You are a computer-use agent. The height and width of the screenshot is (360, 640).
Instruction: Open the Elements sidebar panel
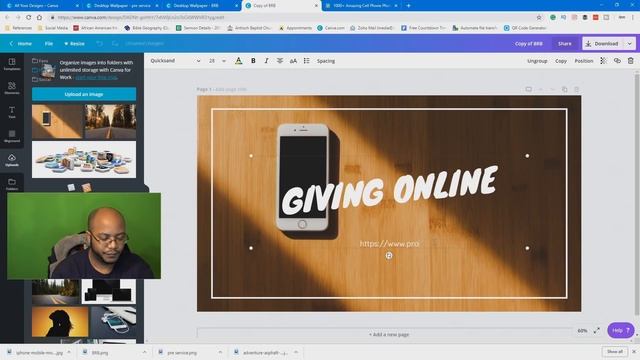(12, 88)
